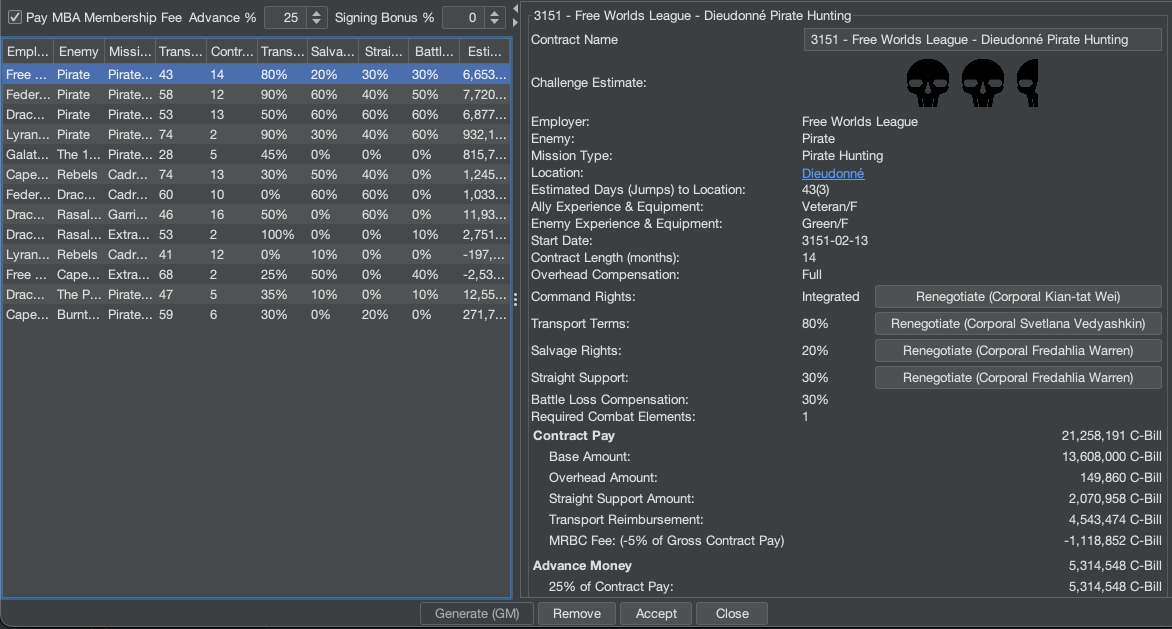Click the half skull challenge icon
Viewport: 1172px width, 629px height.
click(x=1028, y=83)
